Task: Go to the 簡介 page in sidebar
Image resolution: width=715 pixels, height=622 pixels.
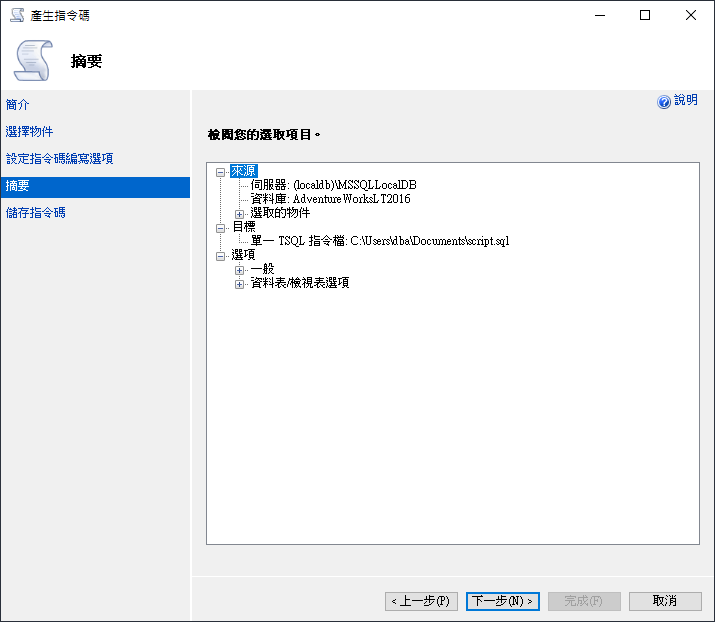Action: (x=18, y=105)
